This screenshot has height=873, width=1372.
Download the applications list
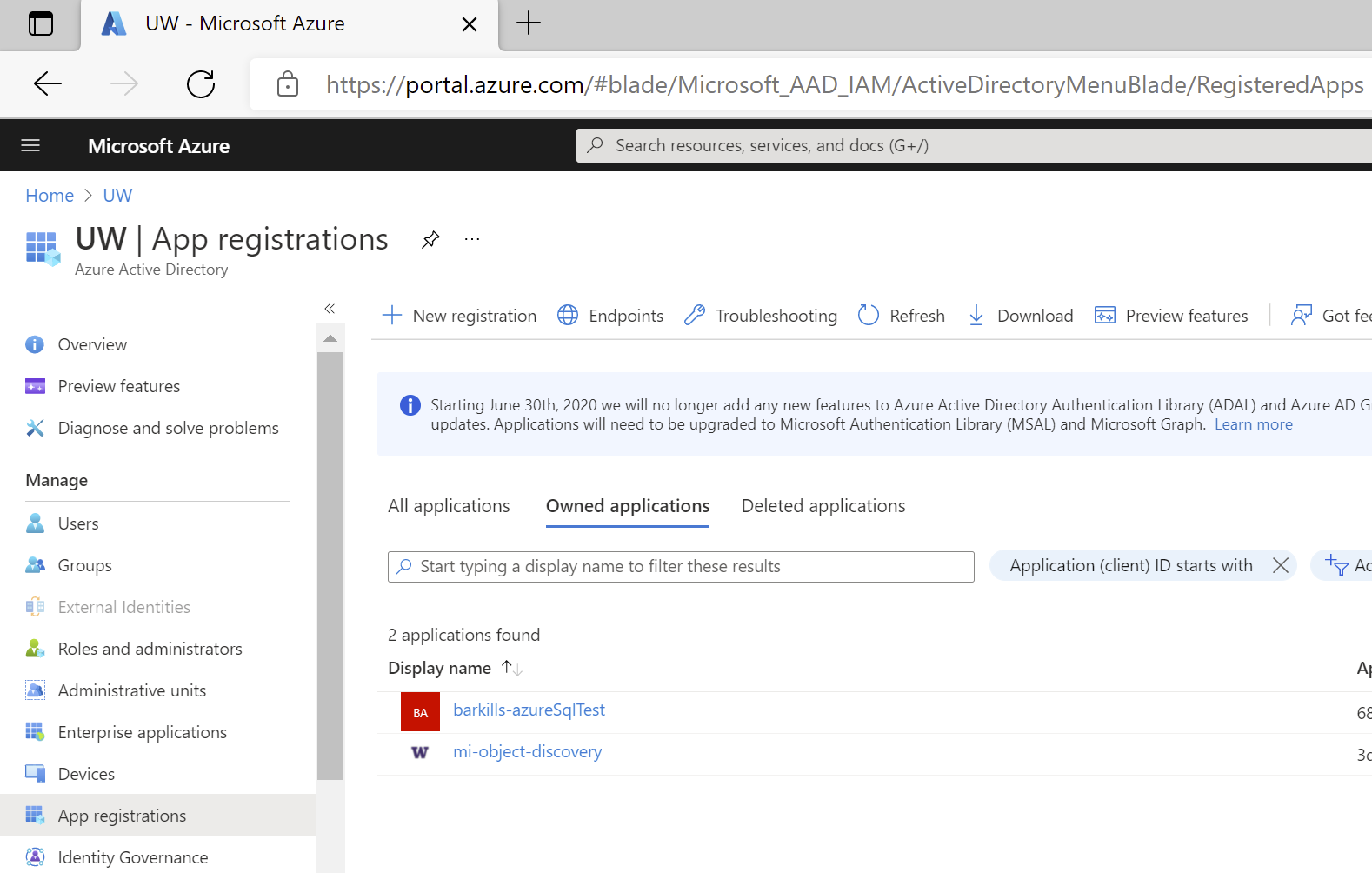[1021, 316]
